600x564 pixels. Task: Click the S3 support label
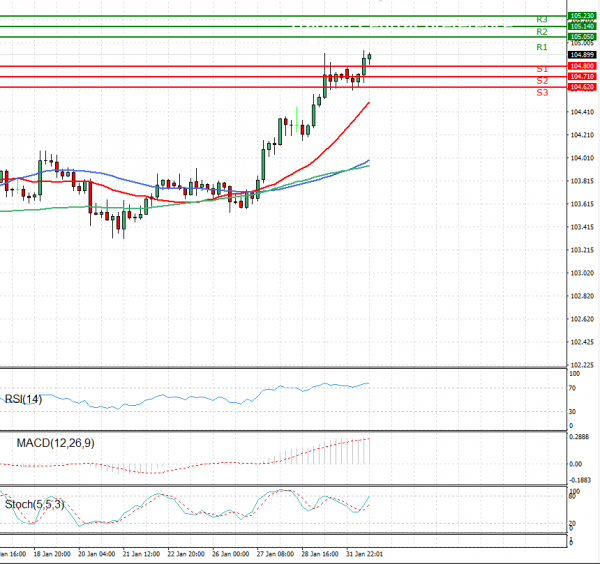click(x=542, y=93)
